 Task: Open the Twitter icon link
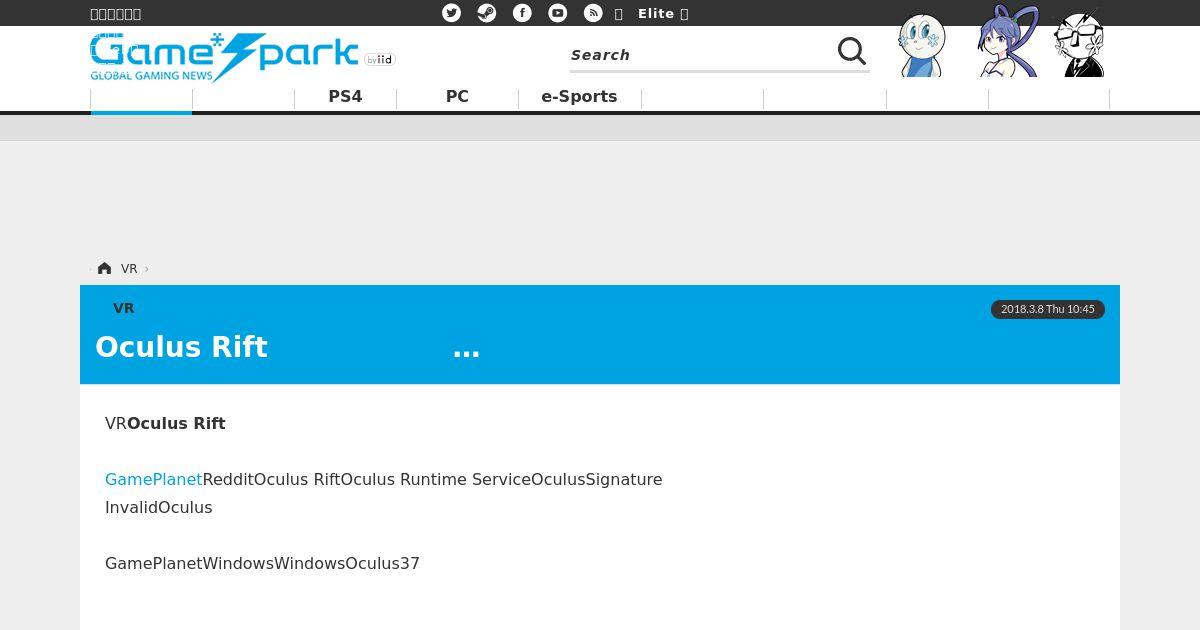coord(452,13)
